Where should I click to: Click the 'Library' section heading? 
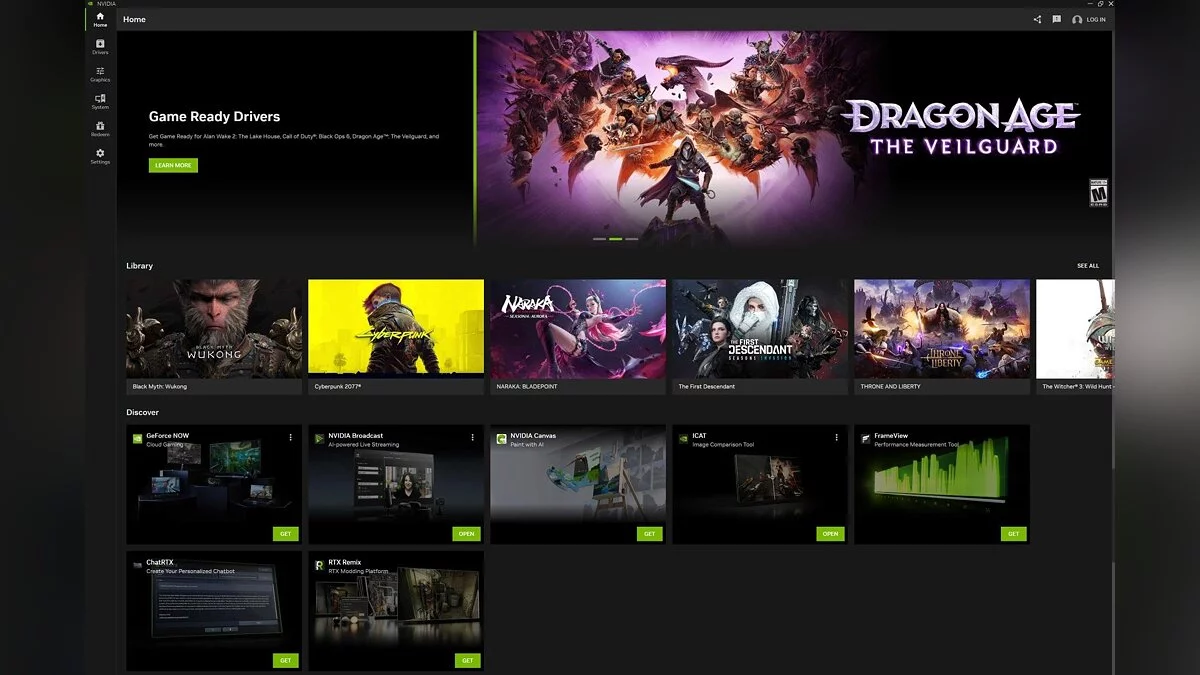click(139, 266)
